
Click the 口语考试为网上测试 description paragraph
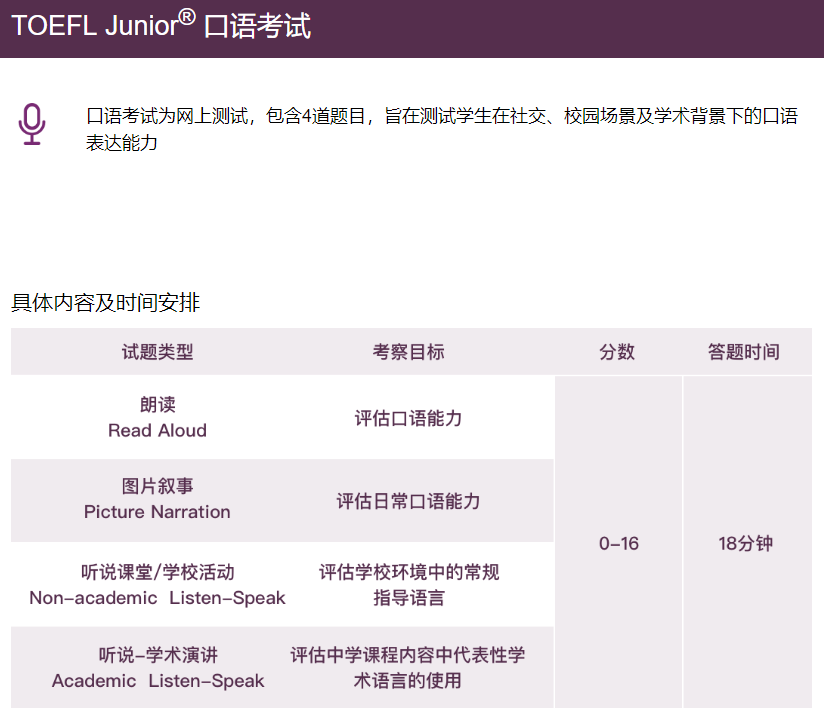coord(442,129)
